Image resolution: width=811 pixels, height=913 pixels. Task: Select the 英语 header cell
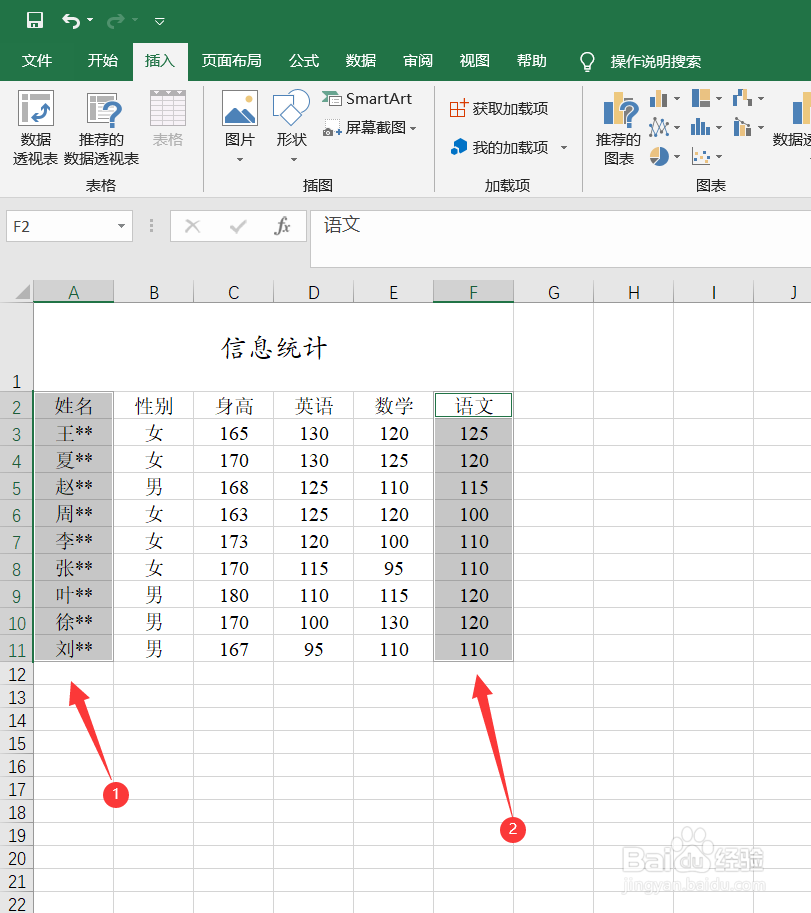[x=314, y=405]
